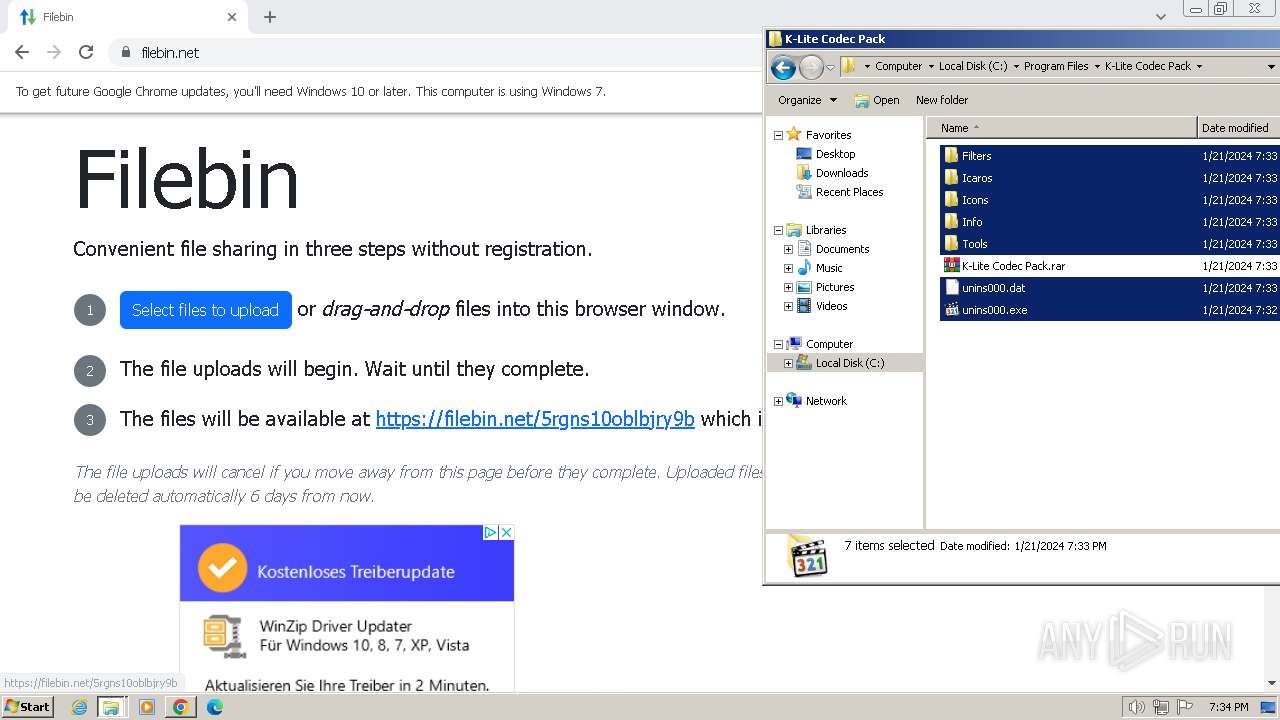Open a new Chrome tab

[270, 17]
